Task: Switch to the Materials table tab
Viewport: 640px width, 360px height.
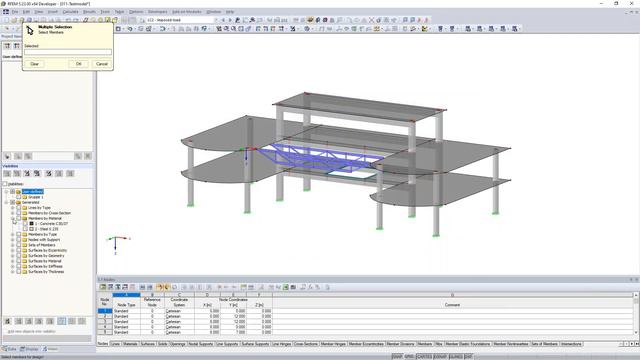Action: click(131, 344)
